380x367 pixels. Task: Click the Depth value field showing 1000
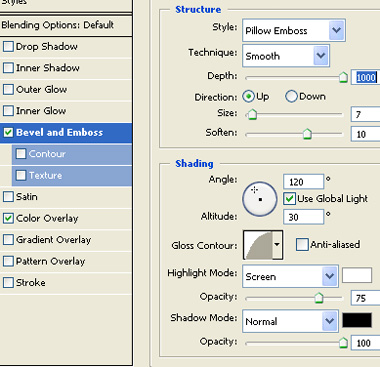pos(366,77)
